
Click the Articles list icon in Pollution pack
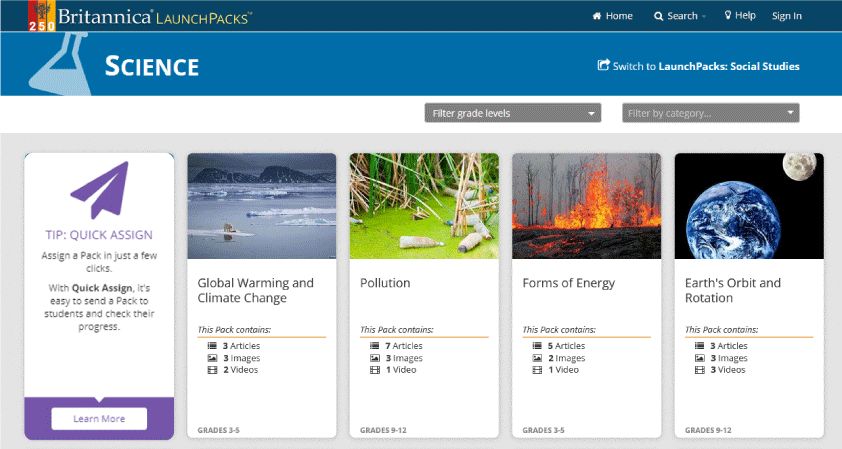pyautogui.click(x=374, y=346)
